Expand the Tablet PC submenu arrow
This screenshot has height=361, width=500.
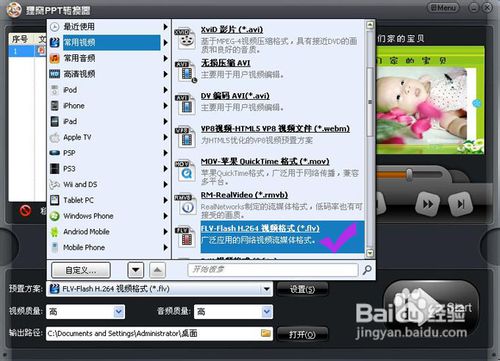[x=165, y=200]
